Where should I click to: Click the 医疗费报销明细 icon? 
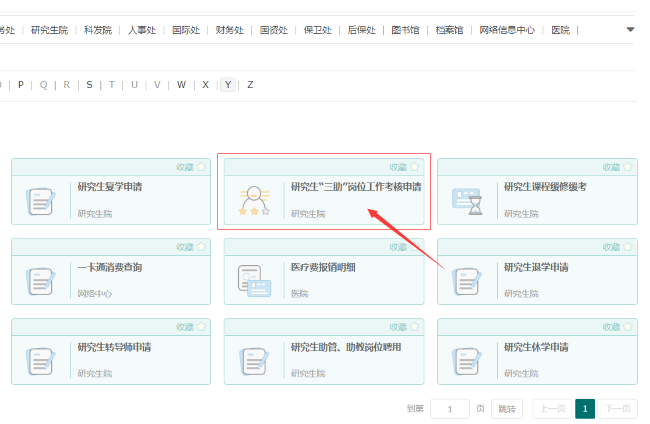point(254,281)
